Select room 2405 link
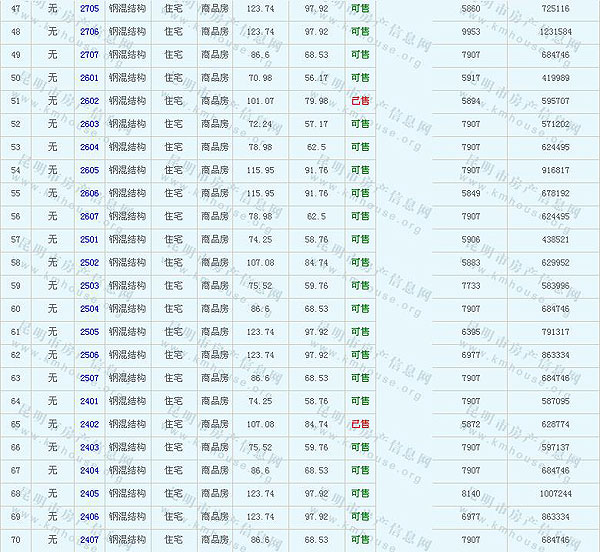This screenshot has width=600, height=552. (x=89, y=493)
